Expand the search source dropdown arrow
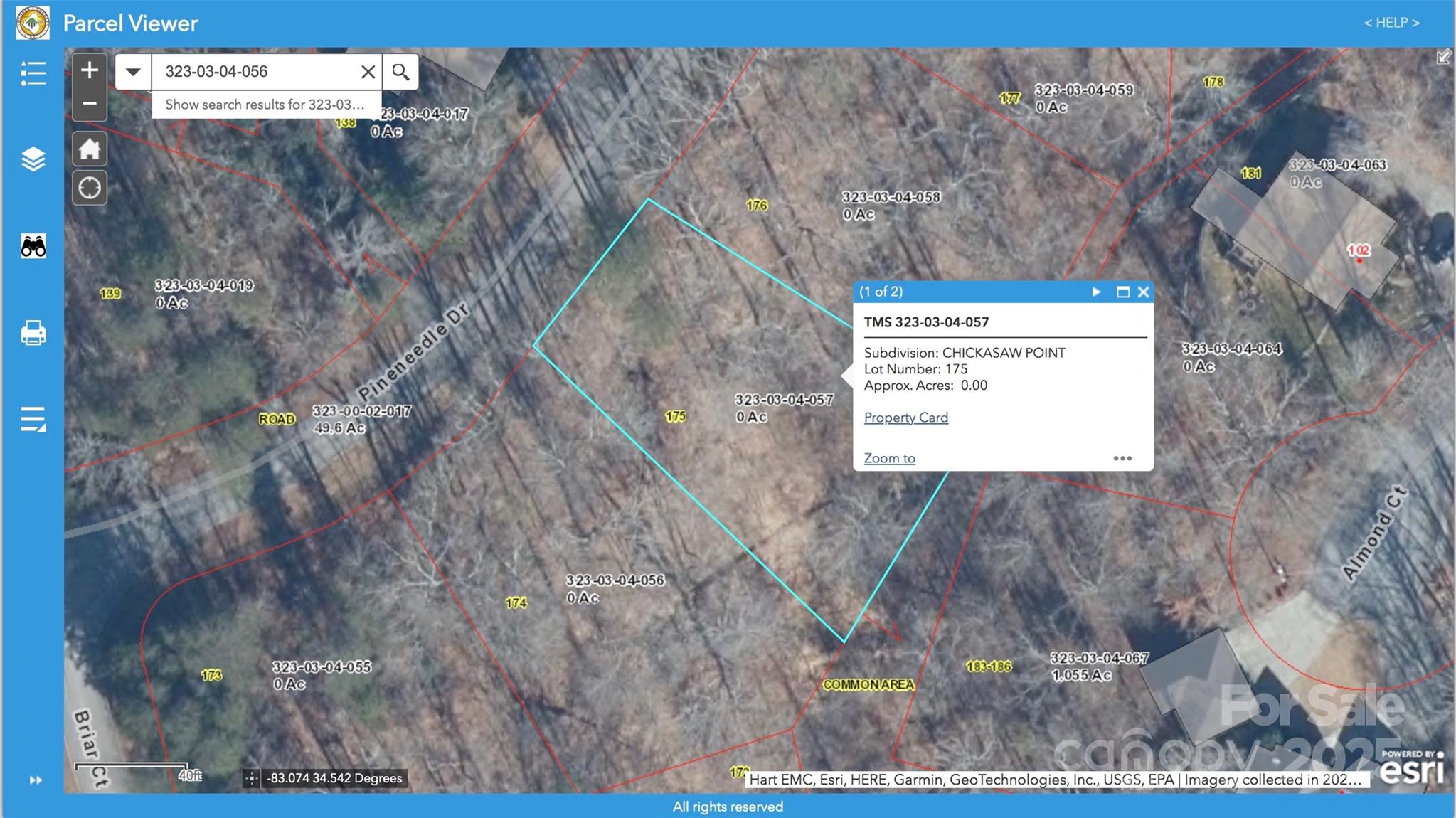Viewport: 1456px width, 818px height. (x=133, y=72)
